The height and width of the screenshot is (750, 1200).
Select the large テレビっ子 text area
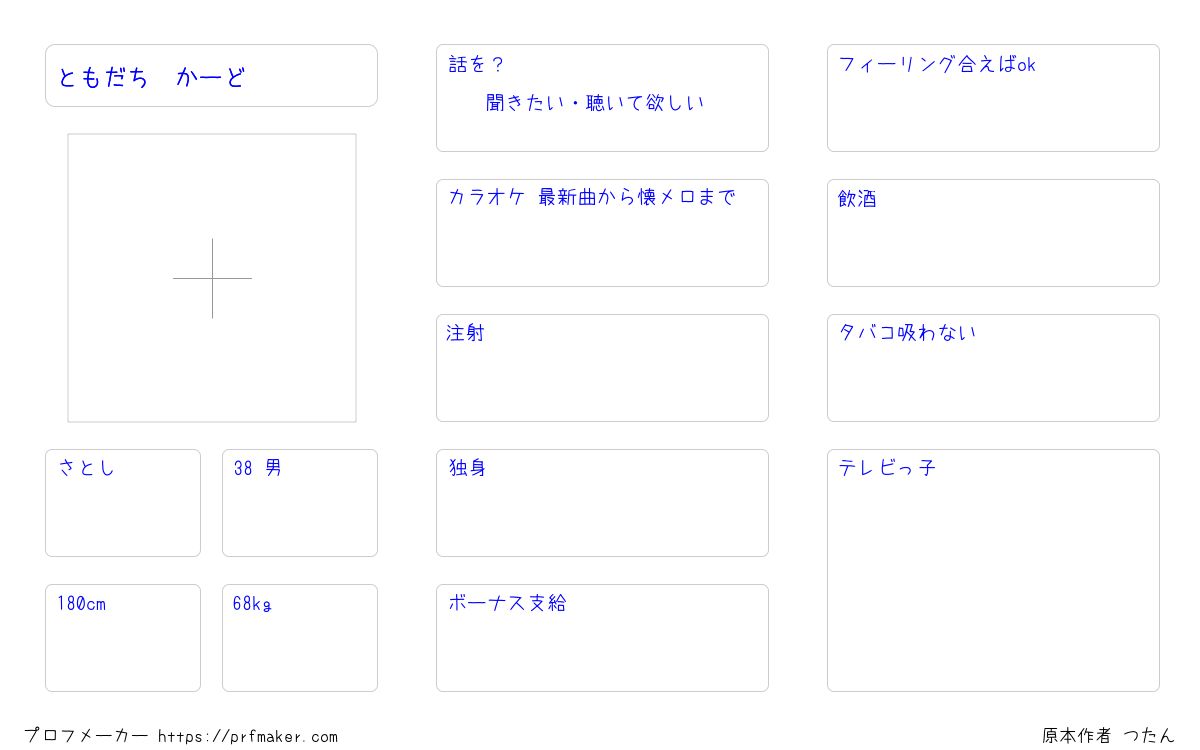click(993, 570)
